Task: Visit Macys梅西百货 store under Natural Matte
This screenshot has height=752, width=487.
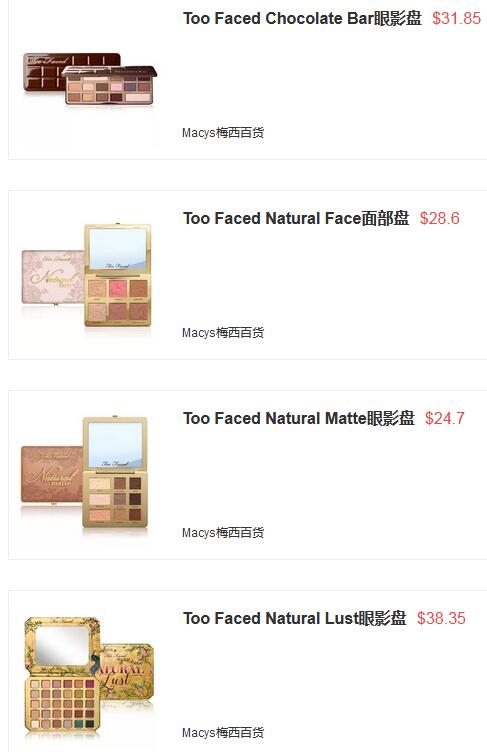Action: point(223,533)
